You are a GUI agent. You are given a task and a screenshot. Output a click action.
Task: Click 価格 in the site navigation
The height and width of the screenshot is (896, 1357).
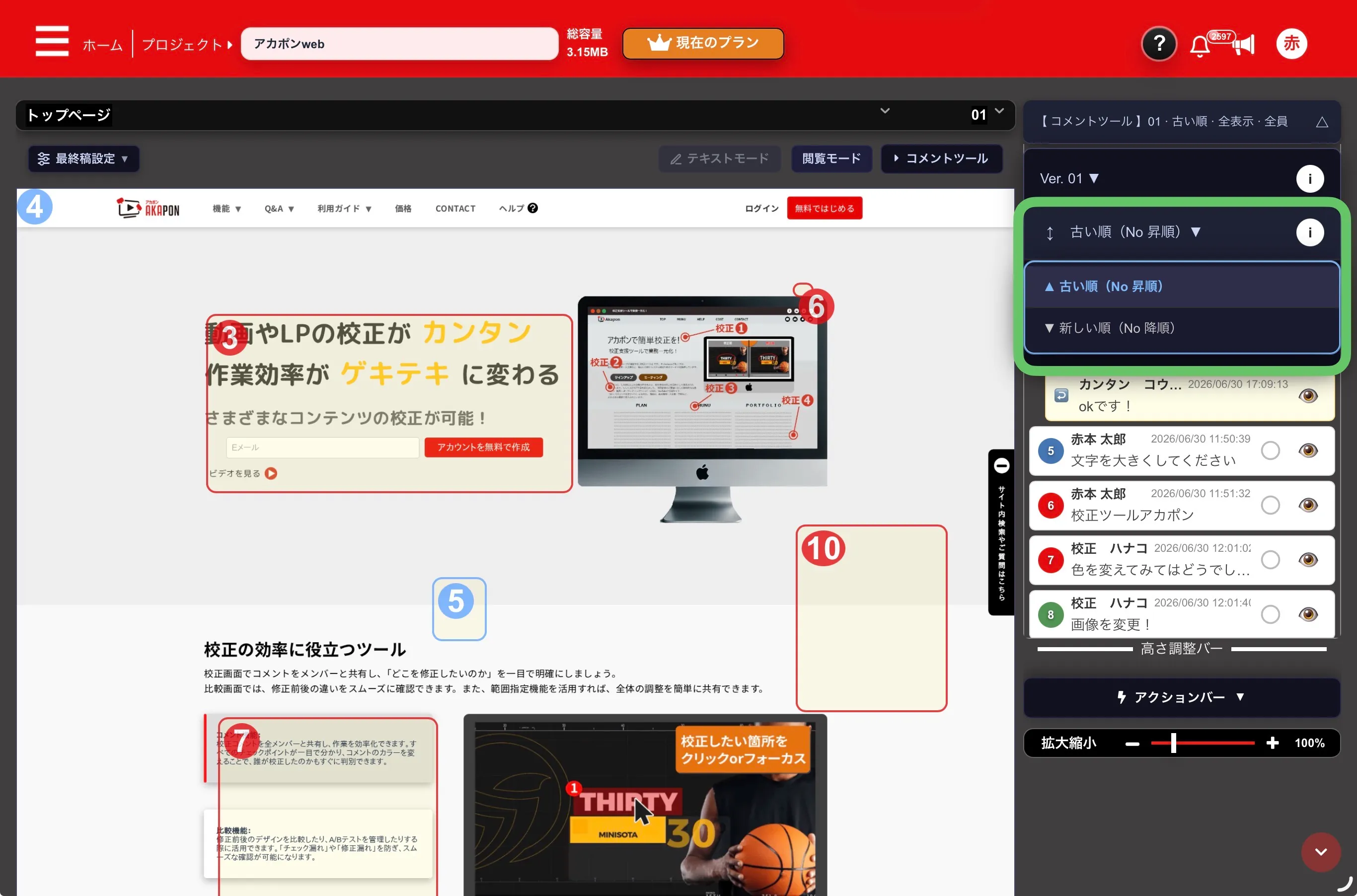403,209
